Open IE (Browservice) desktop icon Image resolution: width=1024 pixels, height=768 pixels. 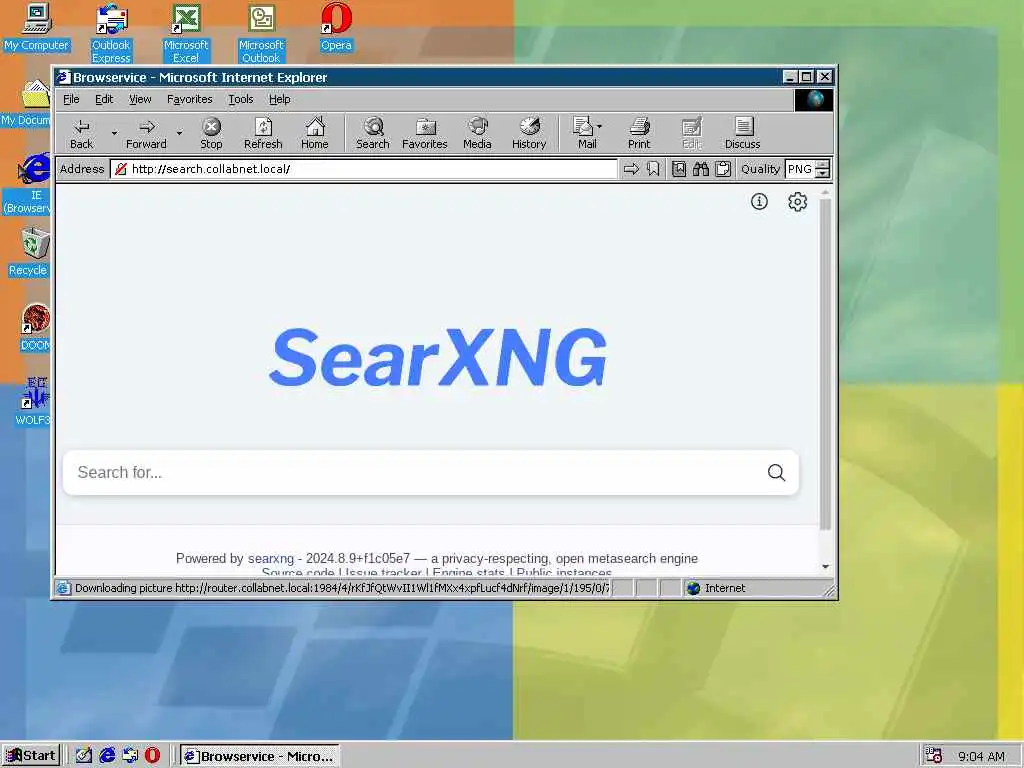pyautogui.click(x=29, y=184)
